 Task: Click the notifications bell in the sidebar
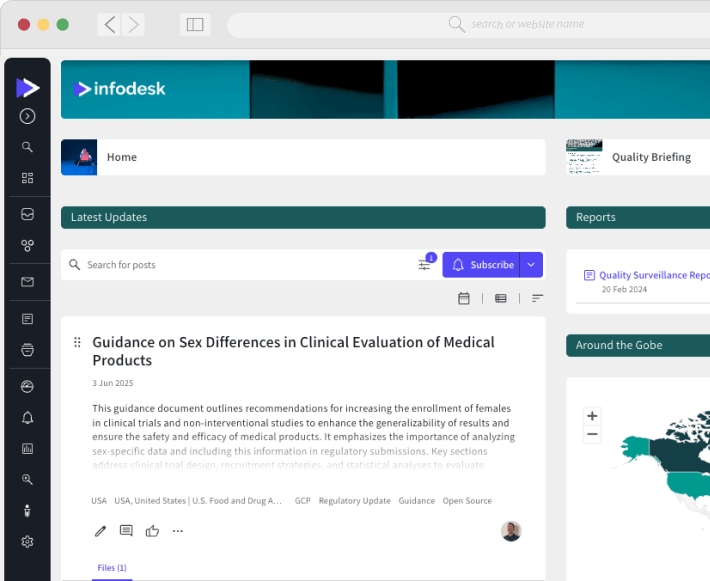[27, 418]
